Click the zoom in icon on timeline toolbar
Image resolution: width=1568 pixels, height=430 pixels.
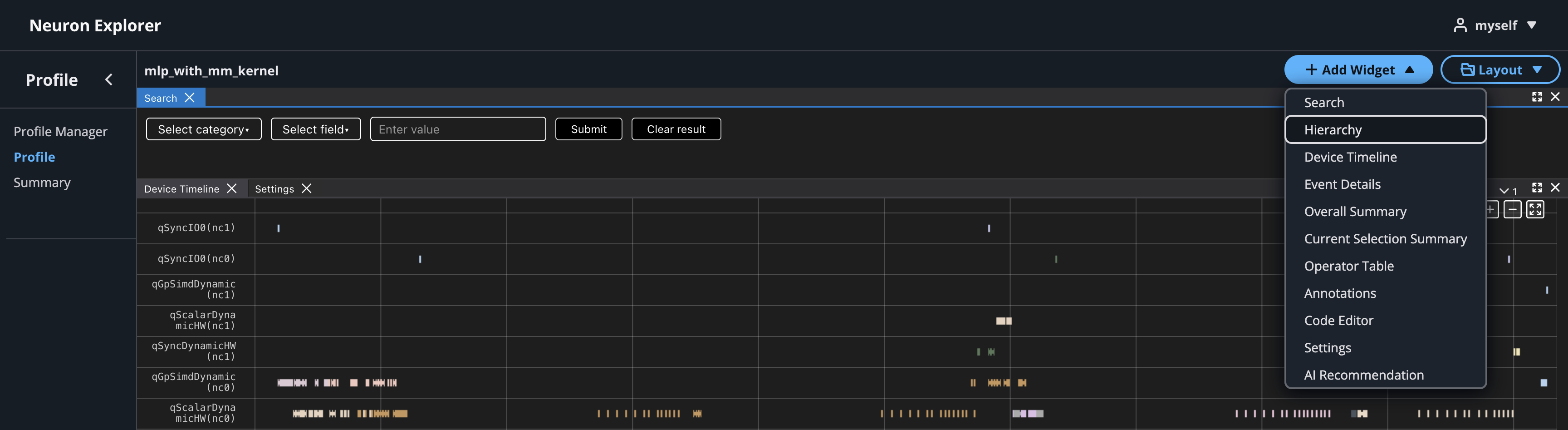1490,209
